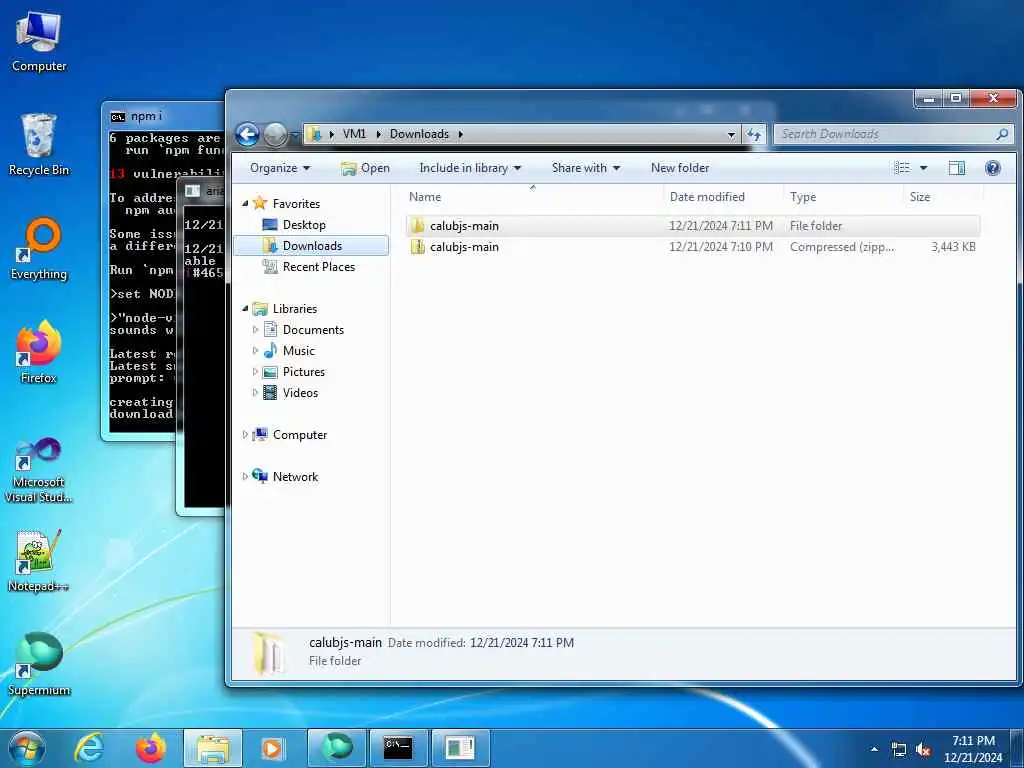Open the recent pages dropdown beside Forward

[x=294, y=135]
